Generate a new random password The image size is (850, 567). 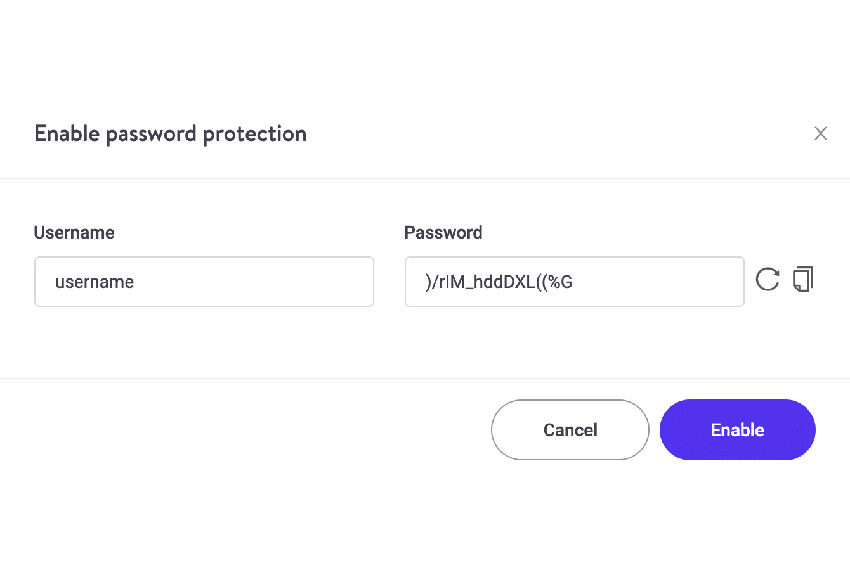(767, 280)
